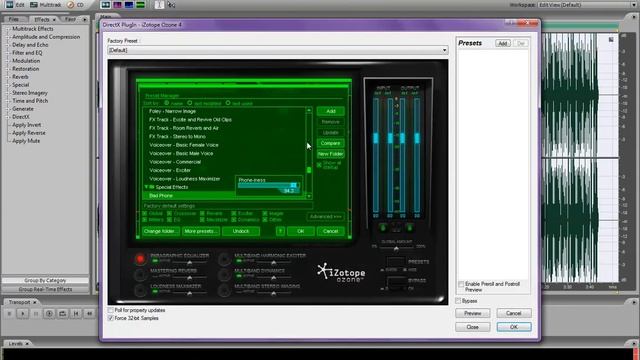
Task: Select the time selection cursor tool
Action: [160, 4]
